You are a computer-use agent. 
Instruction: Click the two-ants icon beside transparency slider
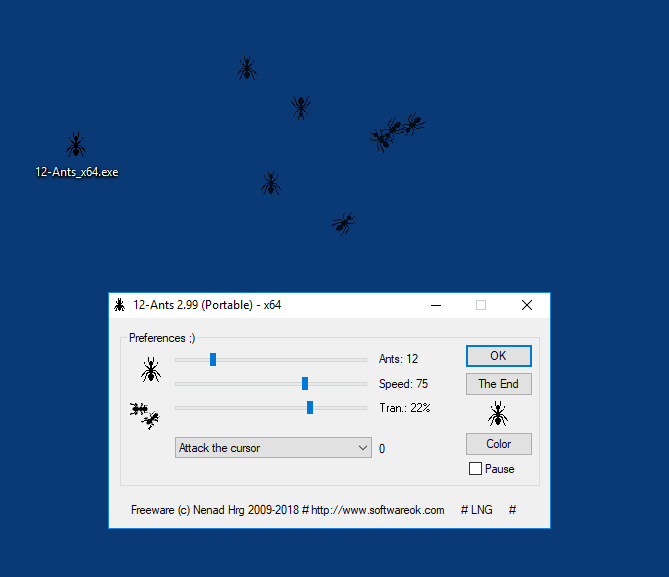(x=145, y=414)
